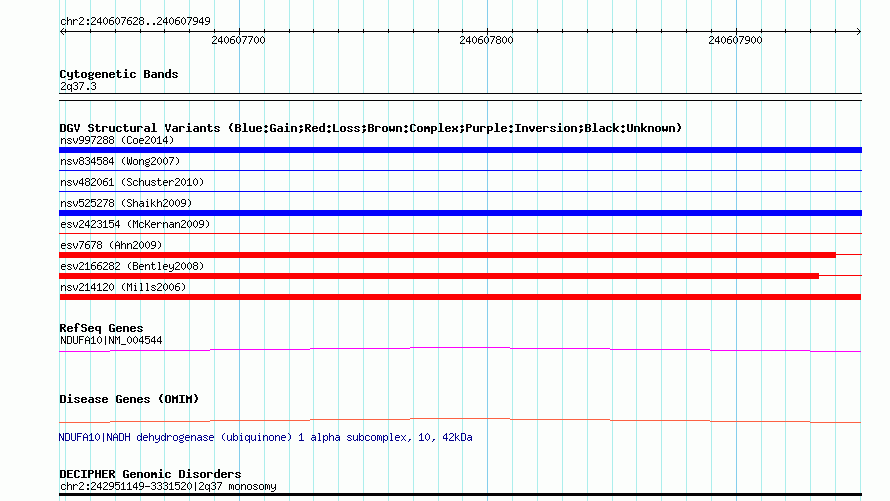Click the 240607900 ruler tick label
This screenshot has height=501, width=890.
[x=735, y=40]
